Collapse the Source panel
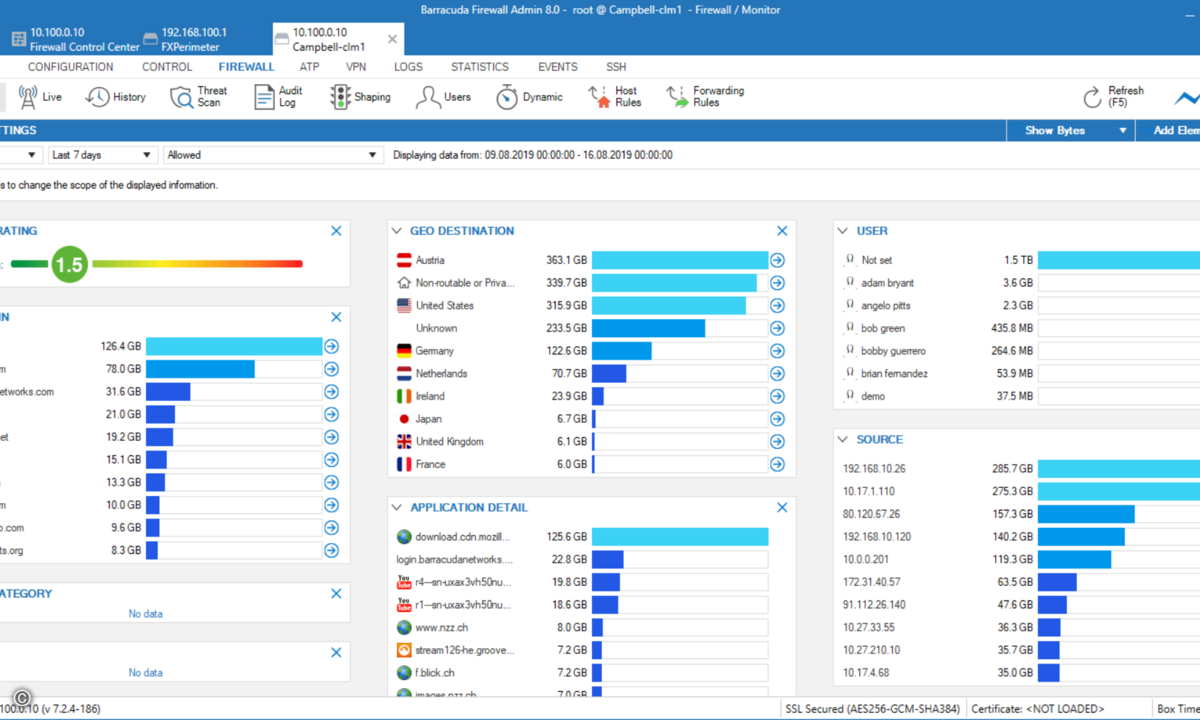1200x720 pixels. [843, 440]
